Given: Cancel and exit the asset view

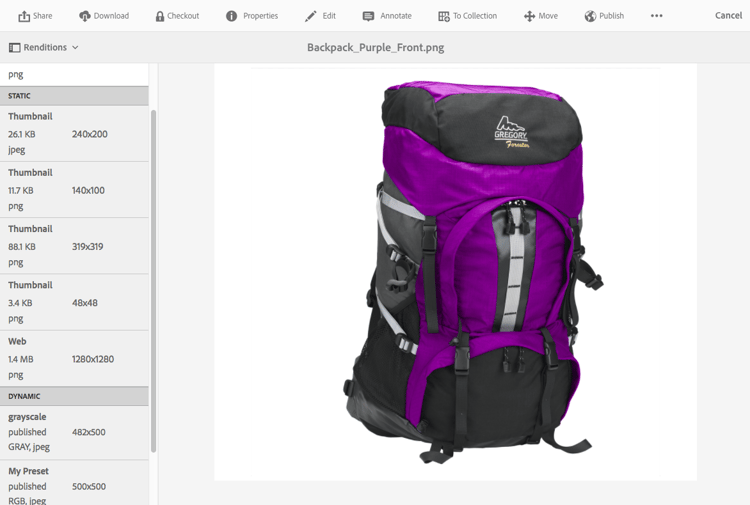Looking at the screenshot, I should point(728,15).
